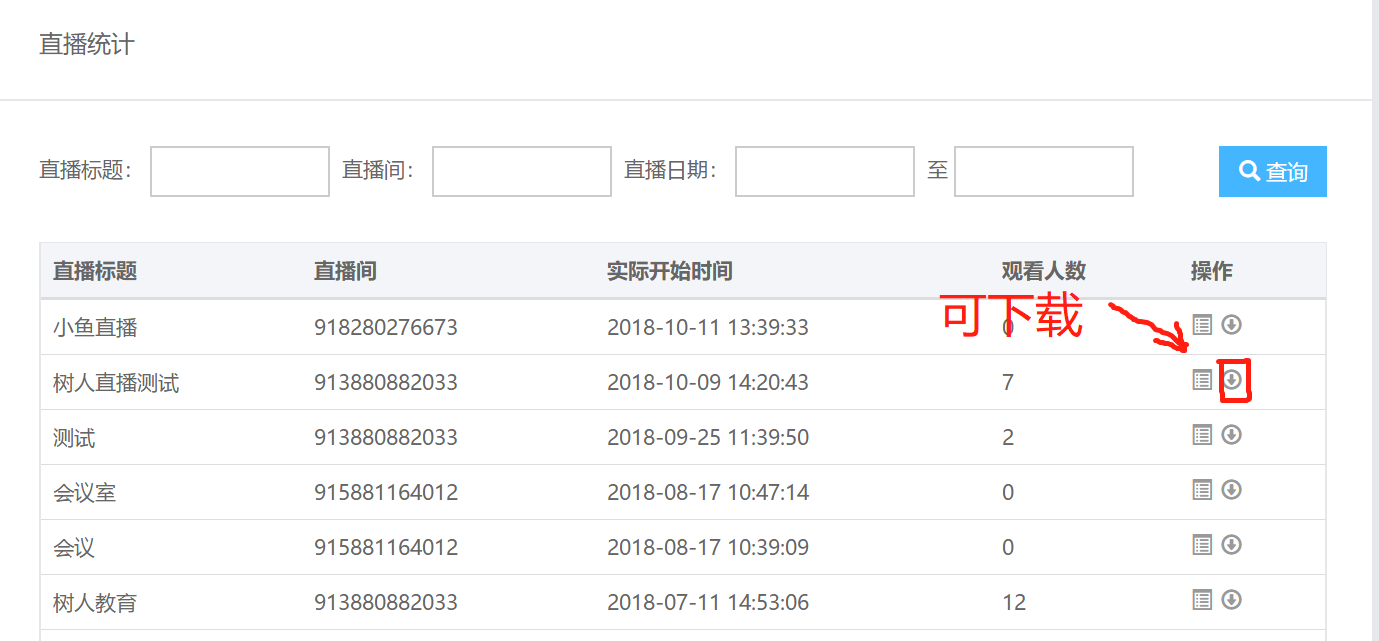This screenshot has width=1379, height=641.
Task: Select the 直播标题 input field
Action: 239,171
